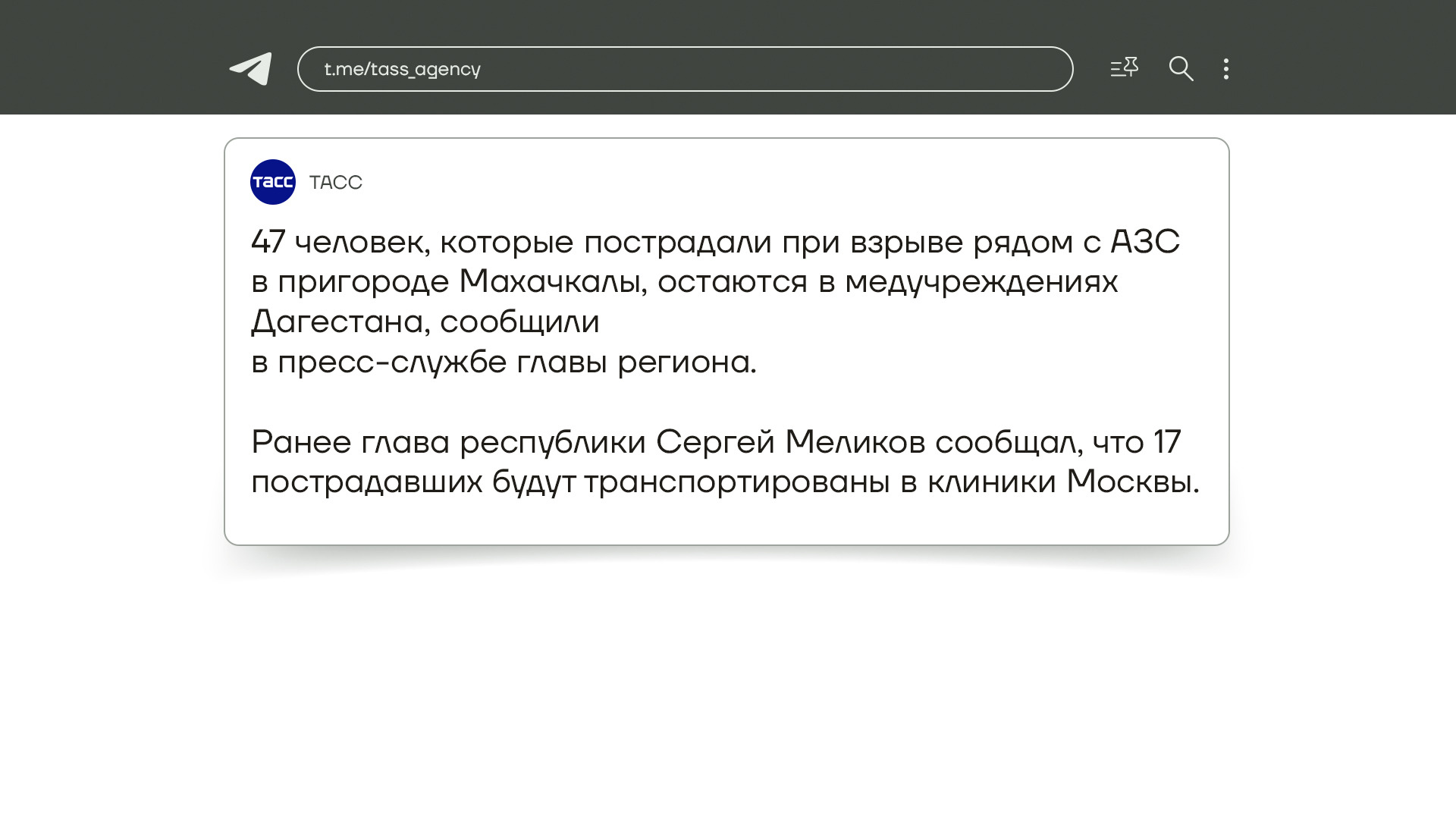Click the abbreviation АЗС in the post
Image resolution: width=1456 pixels, height=819 pixels.
click(1145, 243)
